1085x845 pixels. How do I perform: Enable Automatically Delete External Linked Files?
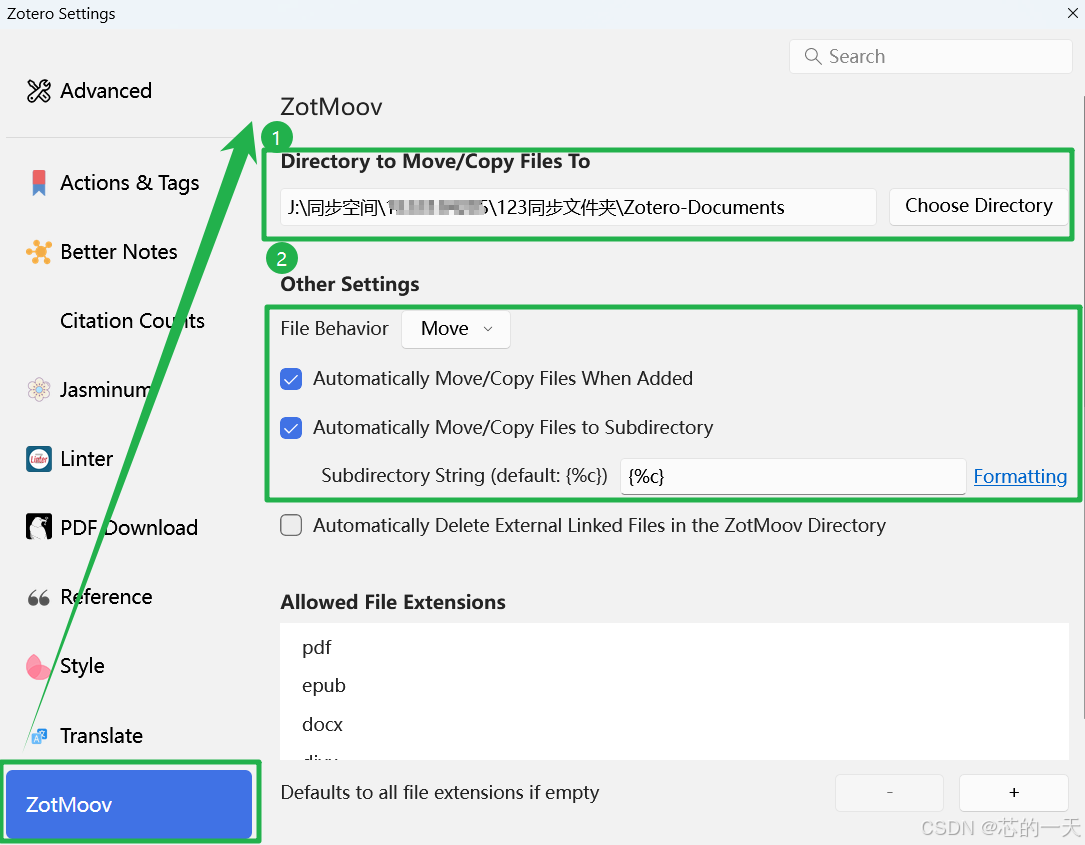click(291, 526)
